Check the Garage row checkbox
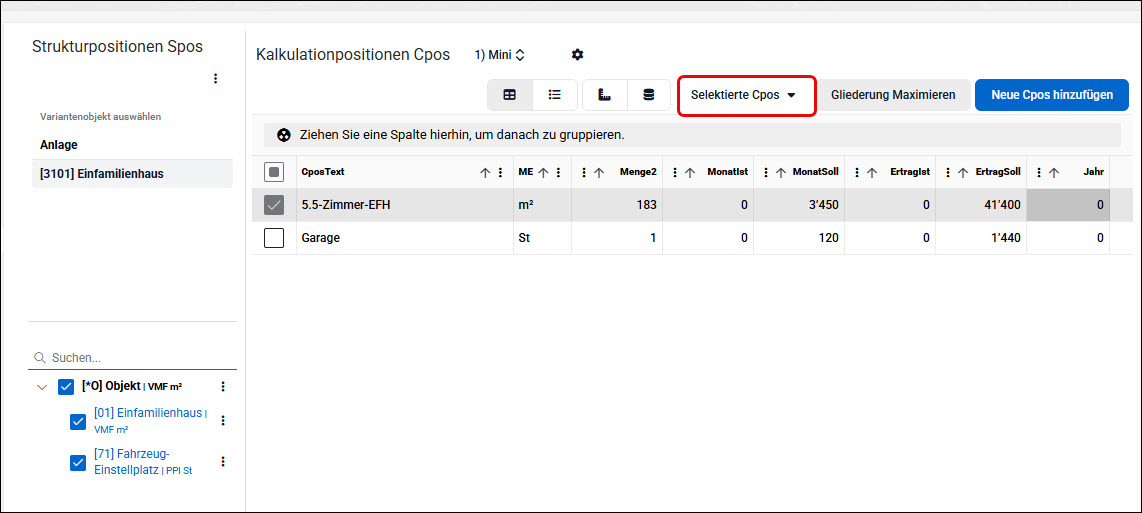 [x=274, y=238]
